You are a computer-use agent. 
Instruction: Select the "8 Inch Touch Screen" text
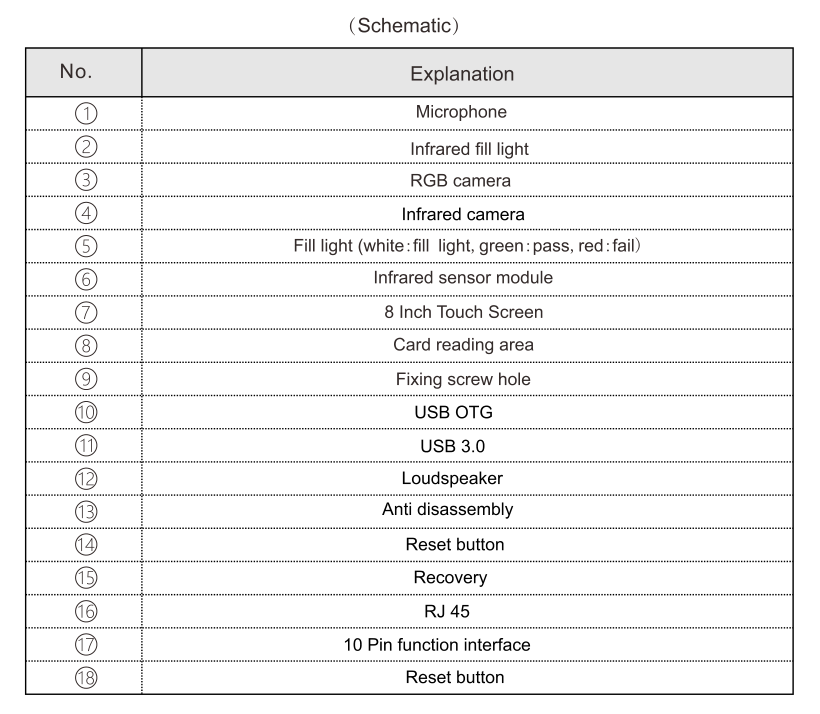[x=463, y=312]
